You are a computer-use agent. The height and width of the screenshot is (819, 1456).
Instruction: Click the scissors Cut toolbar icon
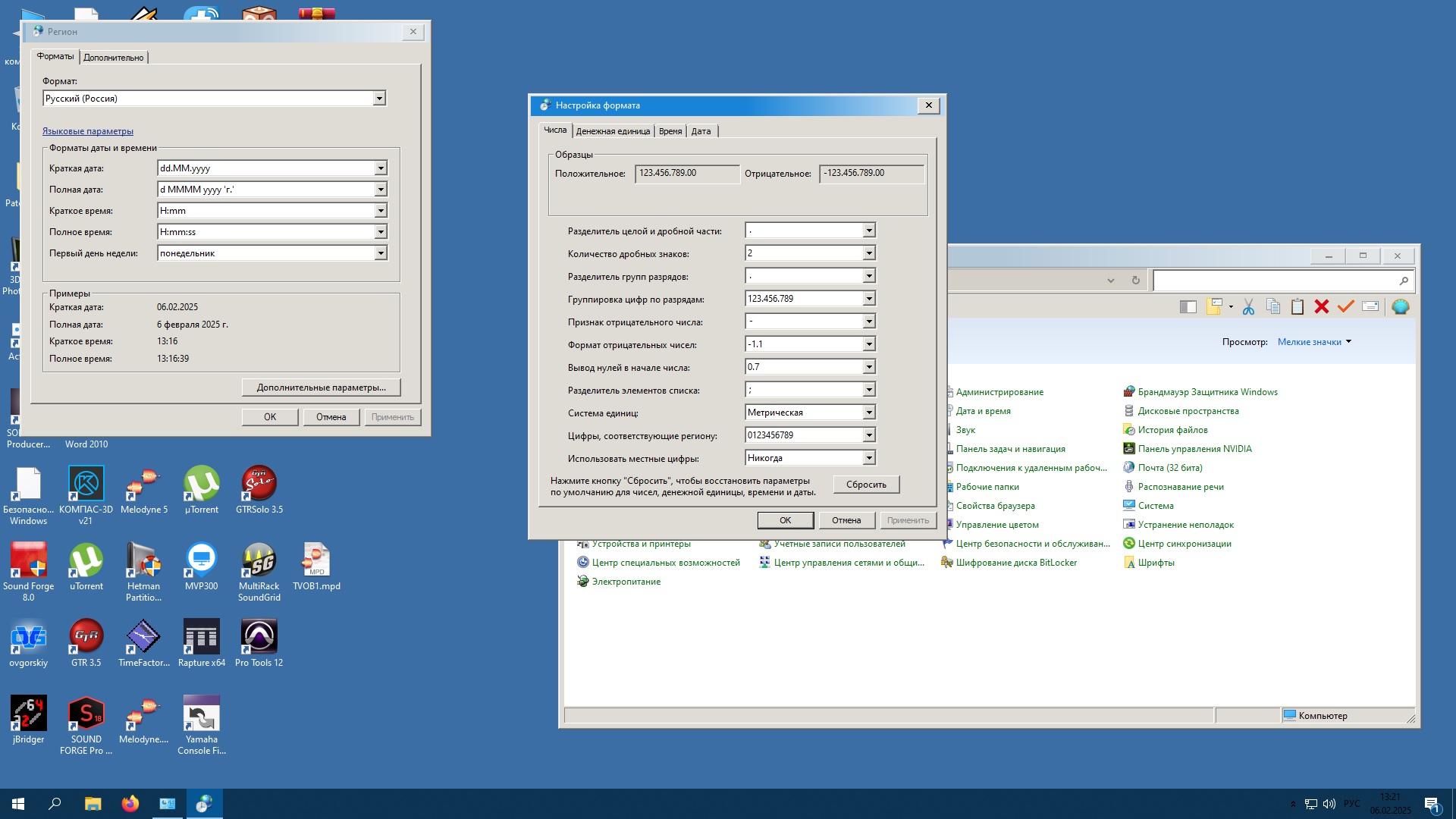1248,306
